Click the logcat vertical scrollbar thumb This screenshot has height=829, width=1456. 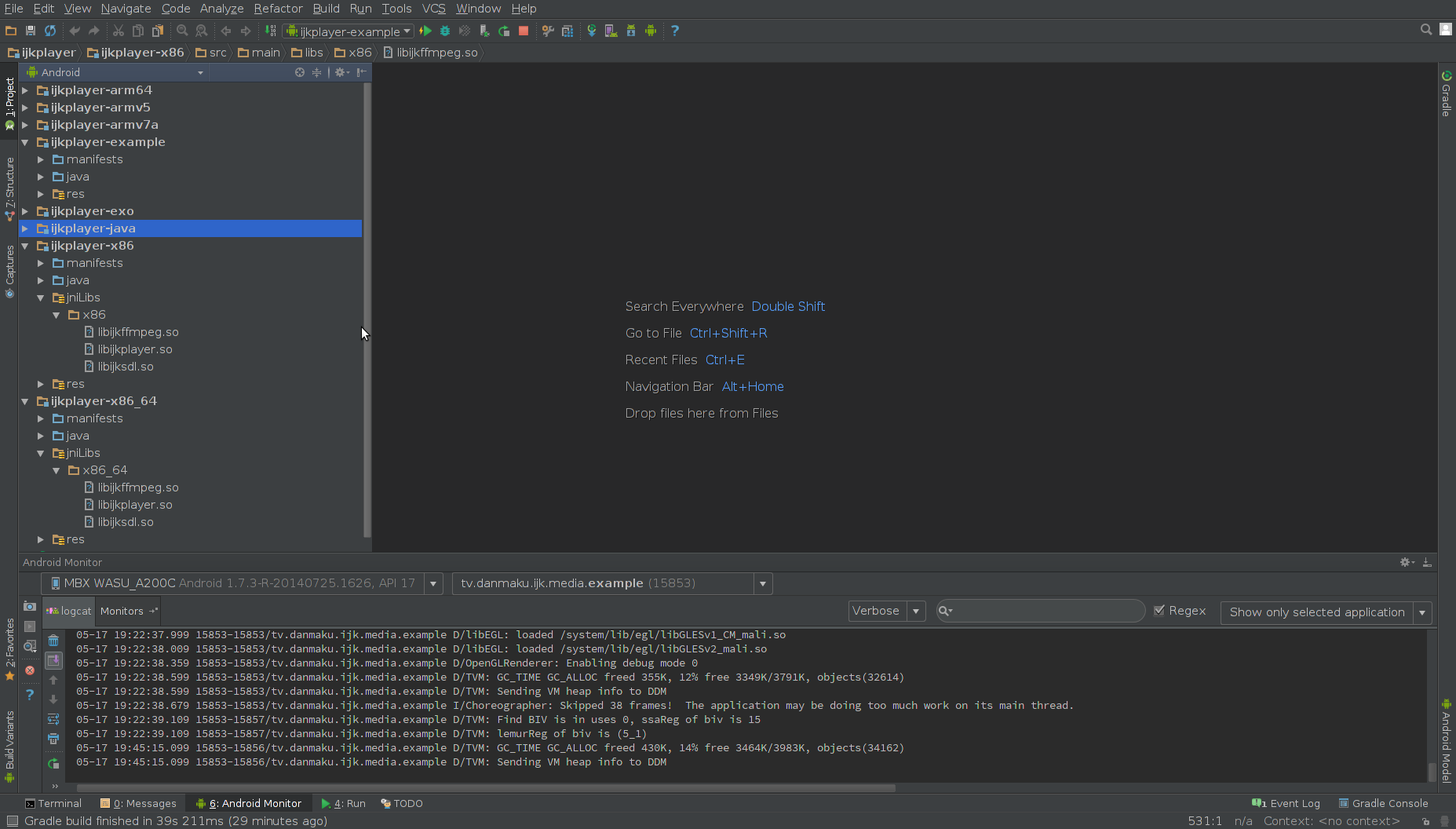pos(1432,771)
